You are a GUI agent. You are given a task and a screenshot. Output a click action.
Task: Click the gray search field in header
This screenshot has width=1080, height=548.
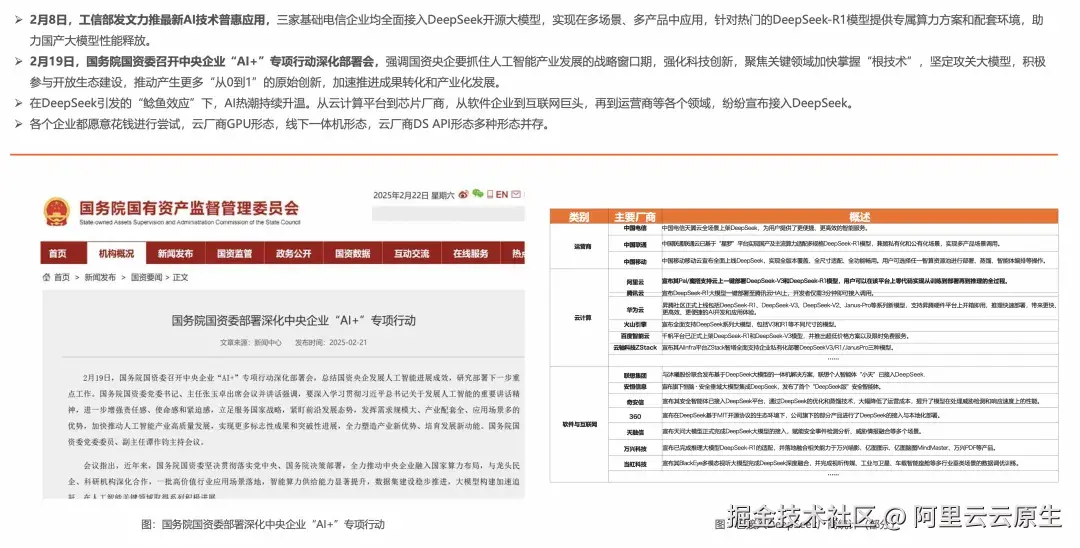pos(448,213)
